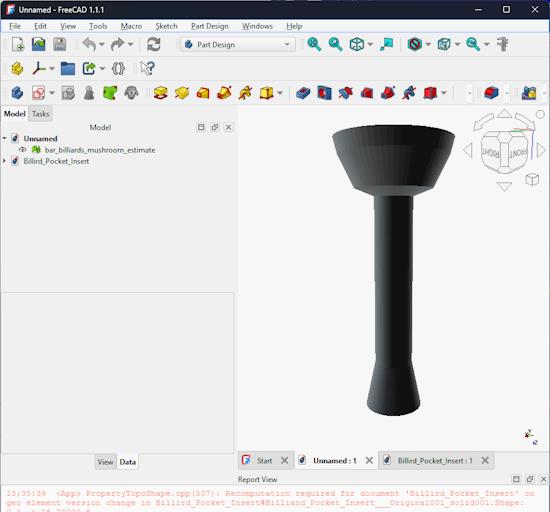
Task: Rotate view with navigation cube up arrow
Action: [x=504, y=114]
